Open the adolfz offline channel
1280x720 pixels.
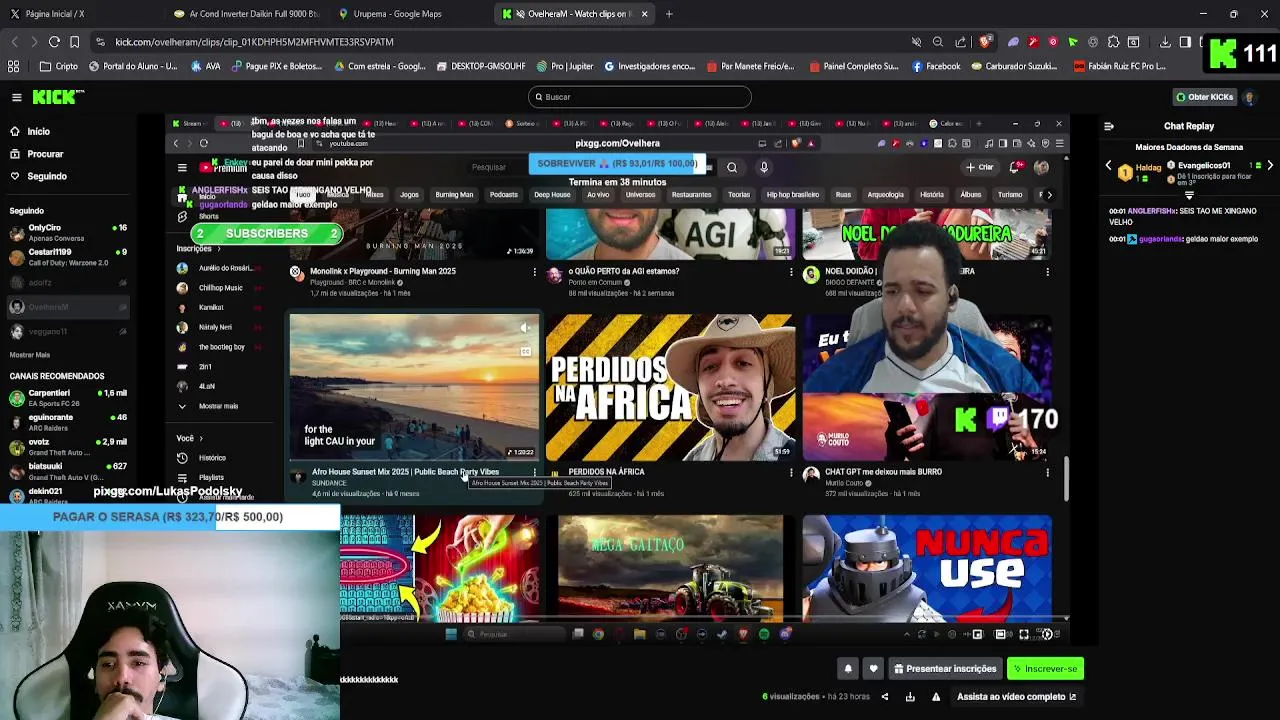coord(68,283)
